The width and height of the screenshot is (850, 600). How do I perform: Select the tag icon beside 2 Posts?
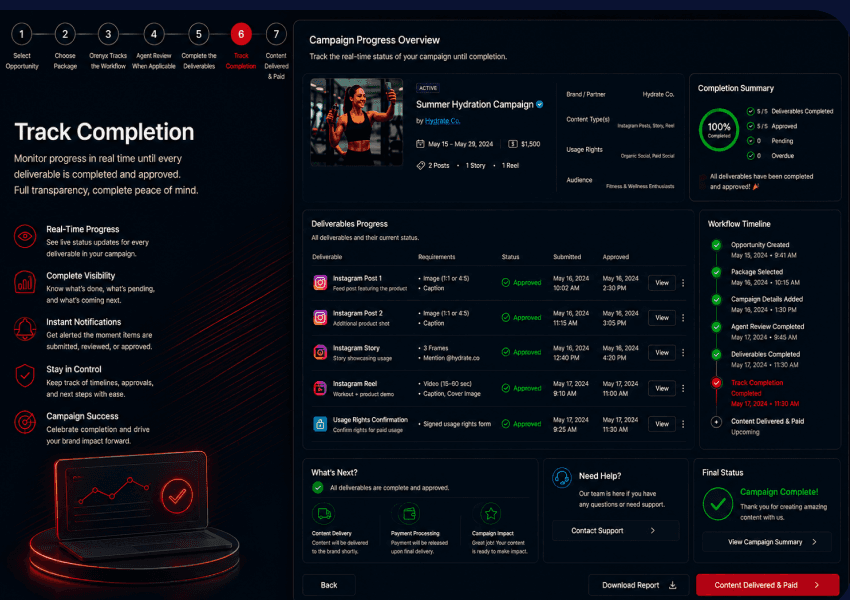[x=421, y=165]
